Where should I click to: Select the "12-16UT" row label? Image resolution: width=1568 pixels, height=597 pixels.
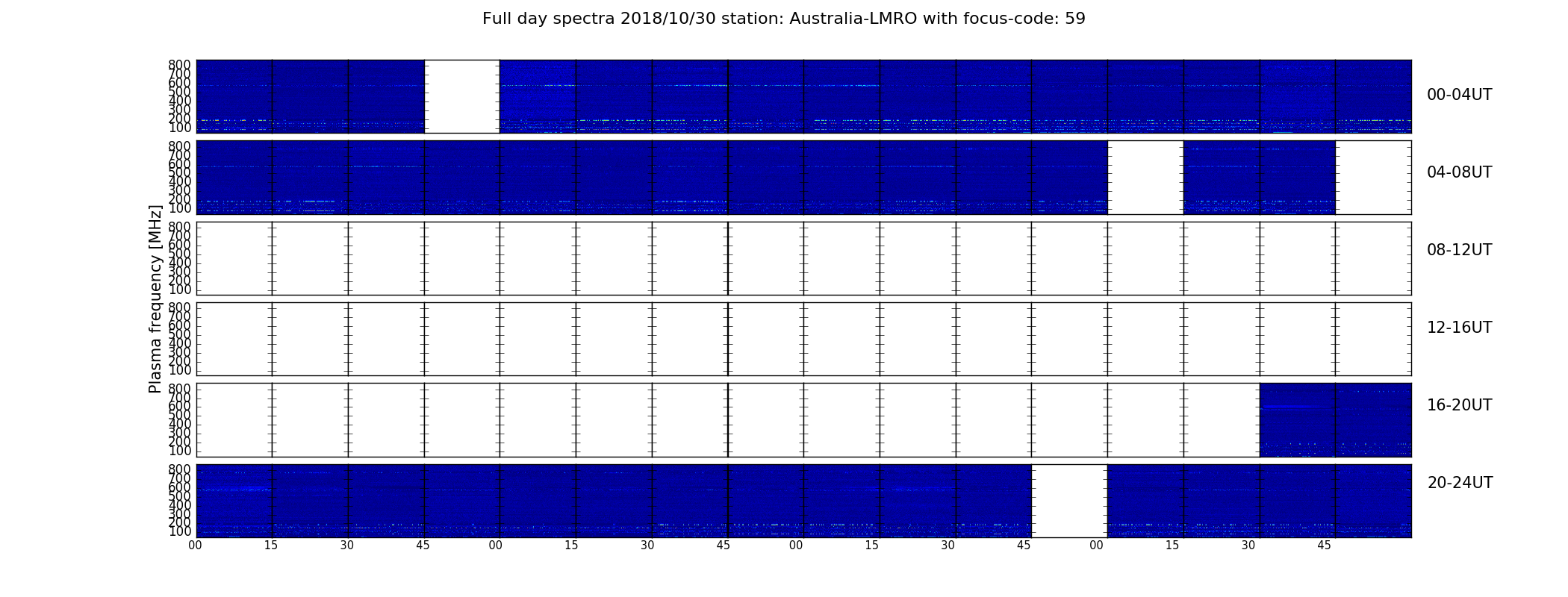click(x=1460, y=328)
